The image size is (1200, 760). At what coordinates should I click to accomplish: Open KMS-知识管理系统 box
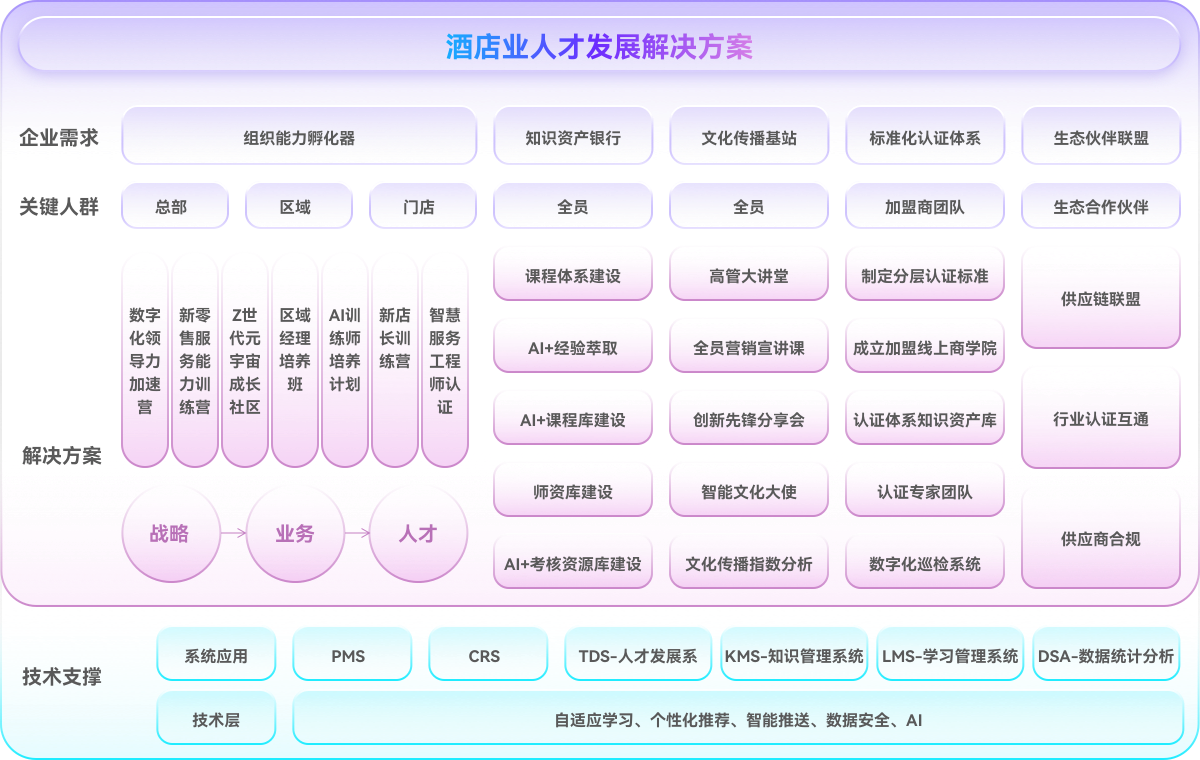click(794, 655)
